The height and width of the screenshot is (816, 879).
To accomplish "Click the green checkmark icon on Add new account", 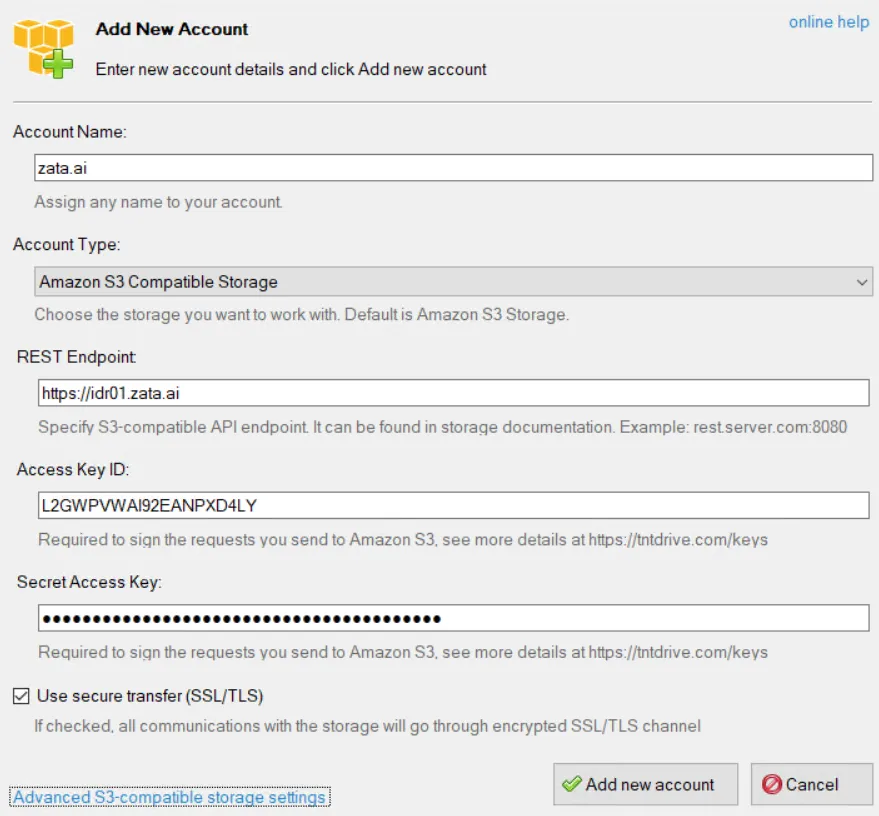I will [x=572, y=784].
